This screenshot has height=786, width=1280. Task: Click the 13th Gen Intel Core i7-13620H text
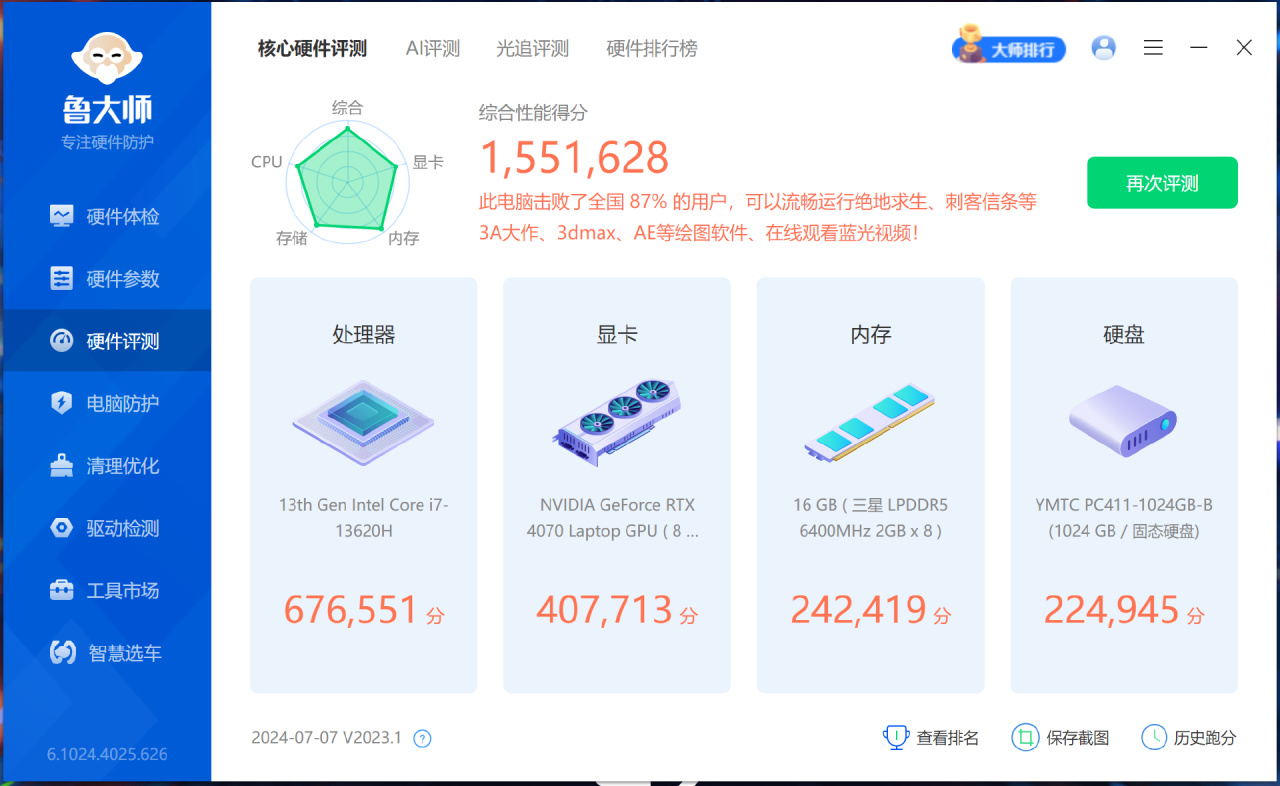[363, 518]
